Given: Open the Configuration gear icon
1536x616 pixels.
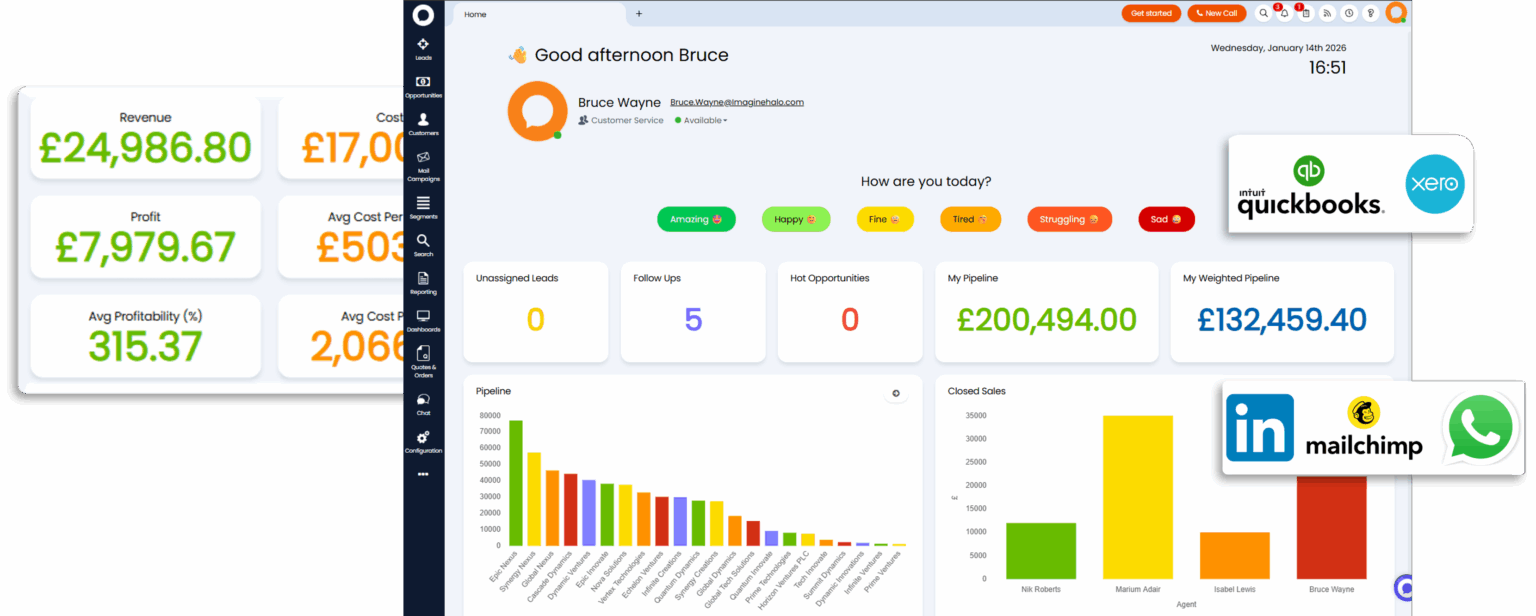Looking at the screenshot, I should pos(423,440).
